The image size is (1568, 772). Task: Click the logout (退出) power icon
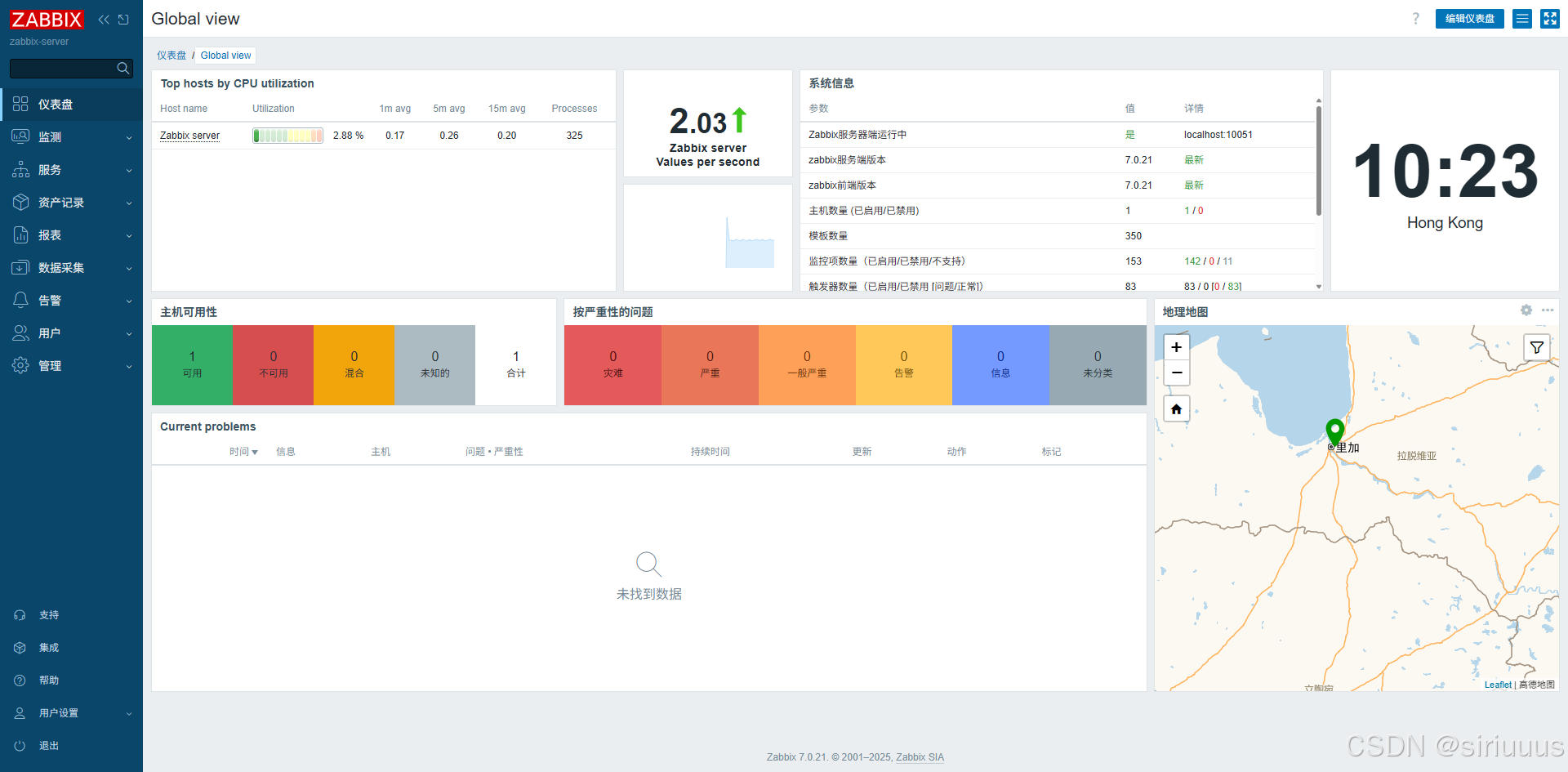click(x=20, y=746)
